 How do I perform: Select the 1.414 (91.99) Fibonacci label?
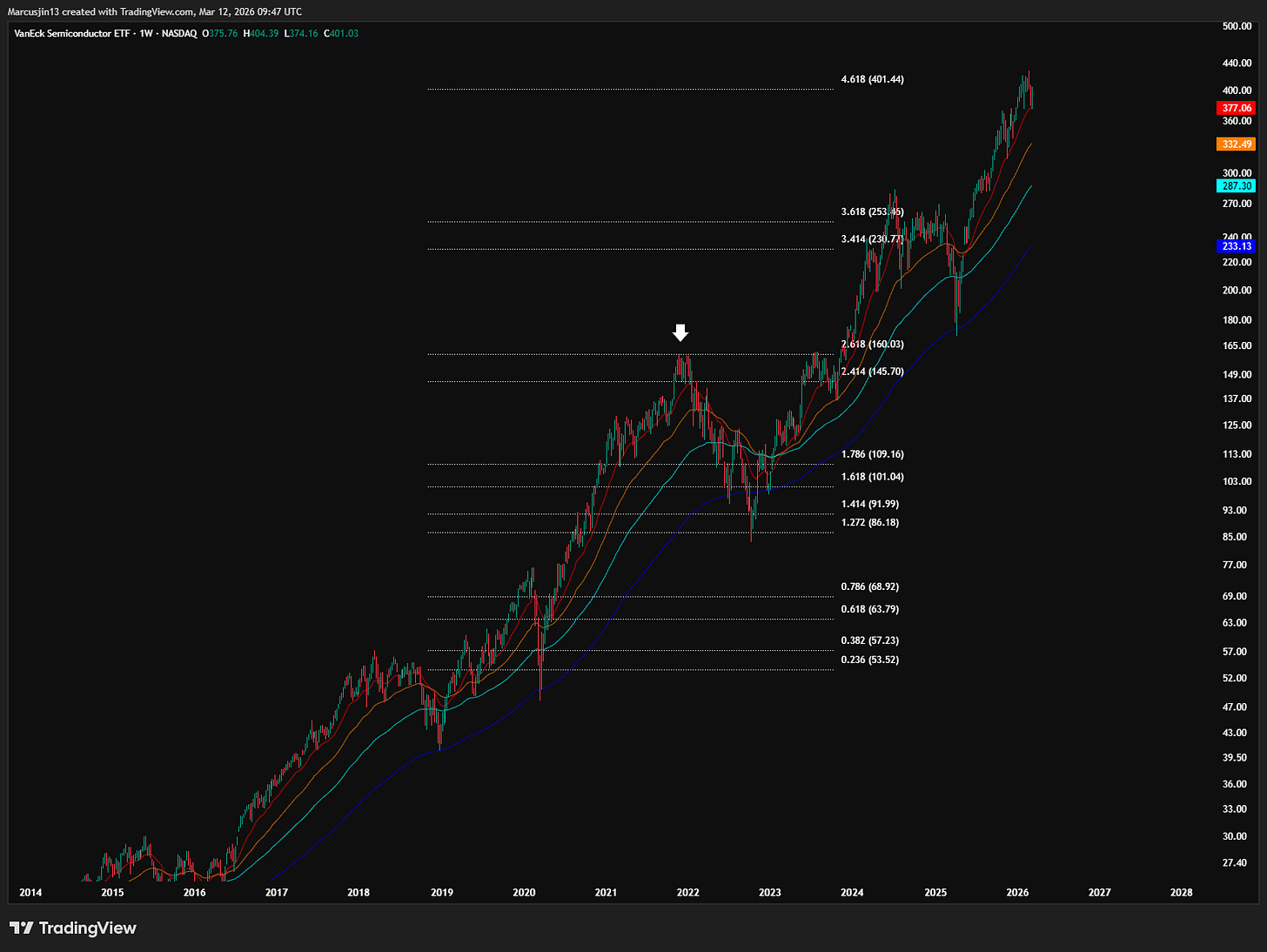(870, 504)
